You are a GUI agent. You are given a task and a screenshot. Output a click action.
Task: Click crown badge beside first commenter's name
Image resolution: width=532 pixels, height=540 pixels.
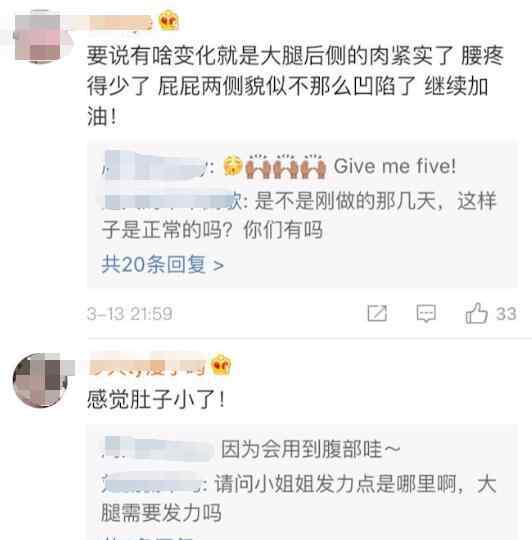pyautogui.click(x=168, y=20)
